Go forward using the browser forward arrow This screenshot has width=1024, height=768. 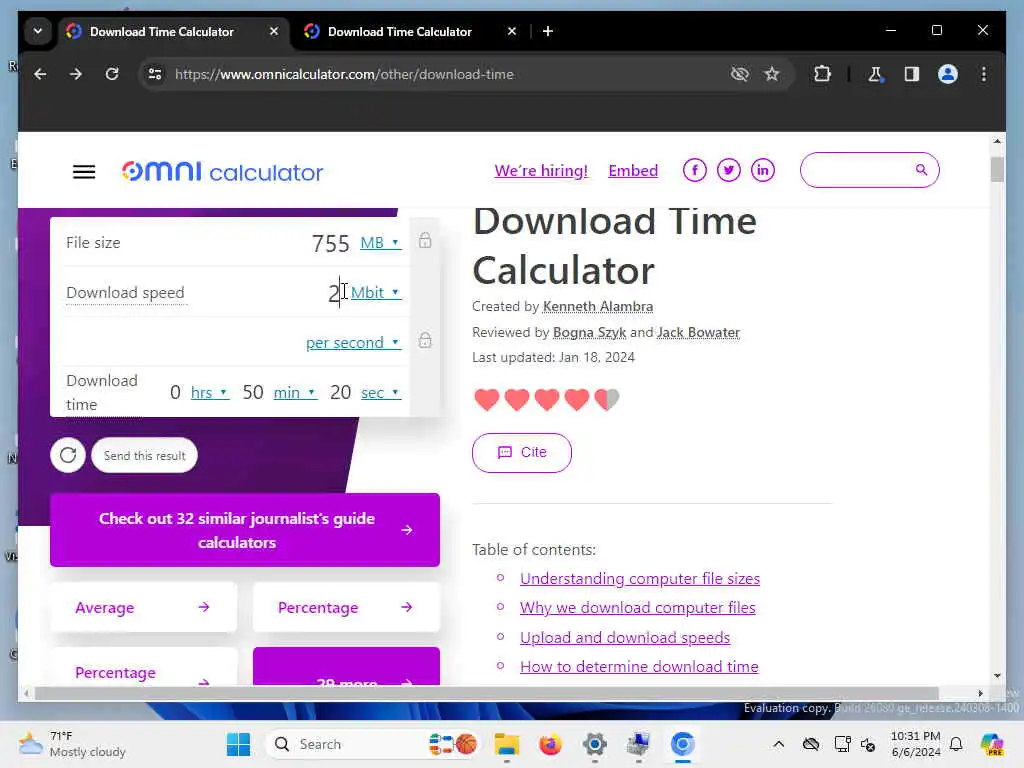tap(76, 74)
